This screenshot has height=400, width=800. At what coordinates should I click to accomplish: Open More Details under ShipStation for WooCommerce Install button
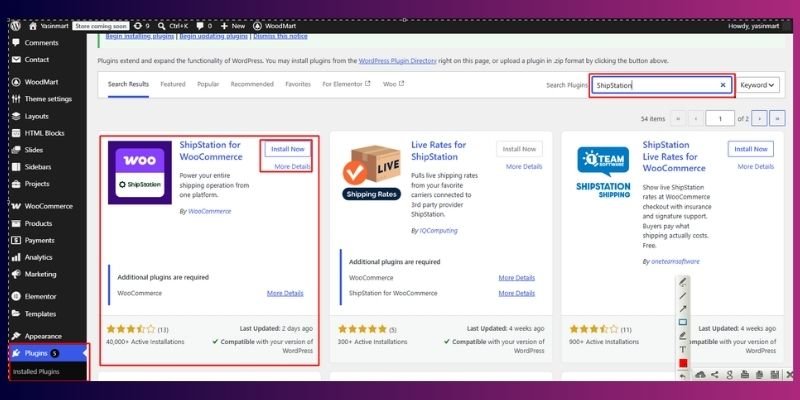pos(292,167)
